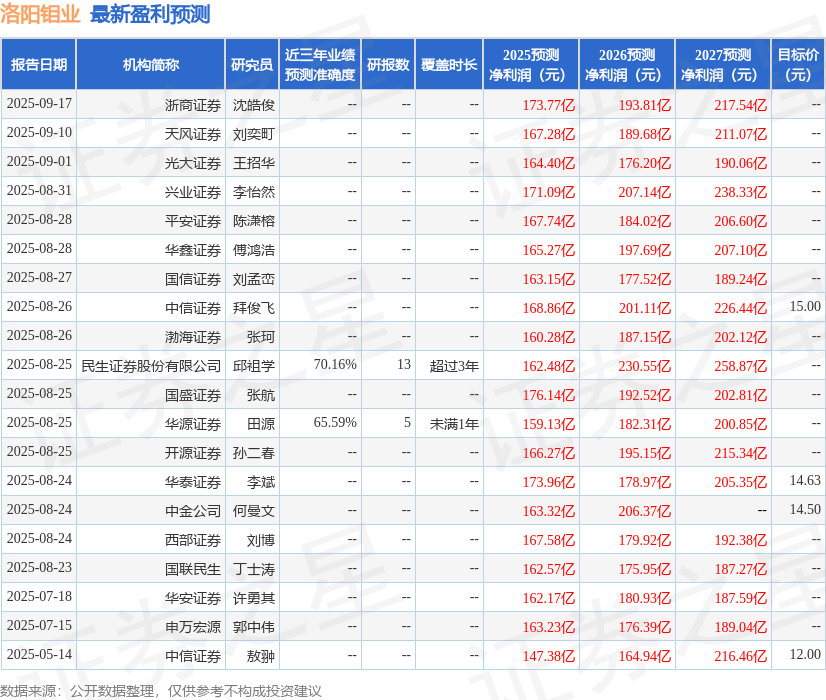
Task: Click researcher 田源 of 华源证券
Action: 262,424
